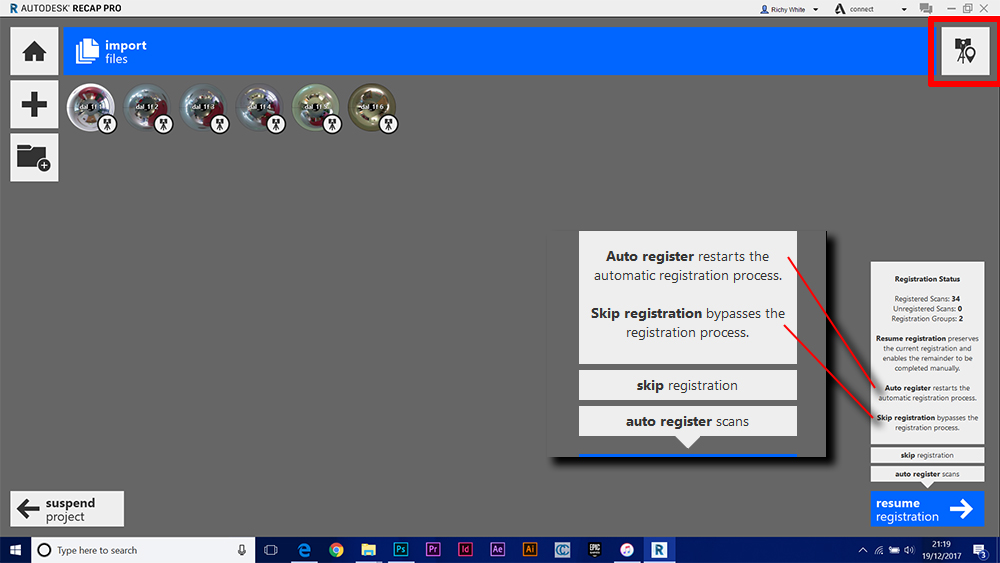
Task: Launch Google Chrome from the taskbar
Action: tap(336, 550)
